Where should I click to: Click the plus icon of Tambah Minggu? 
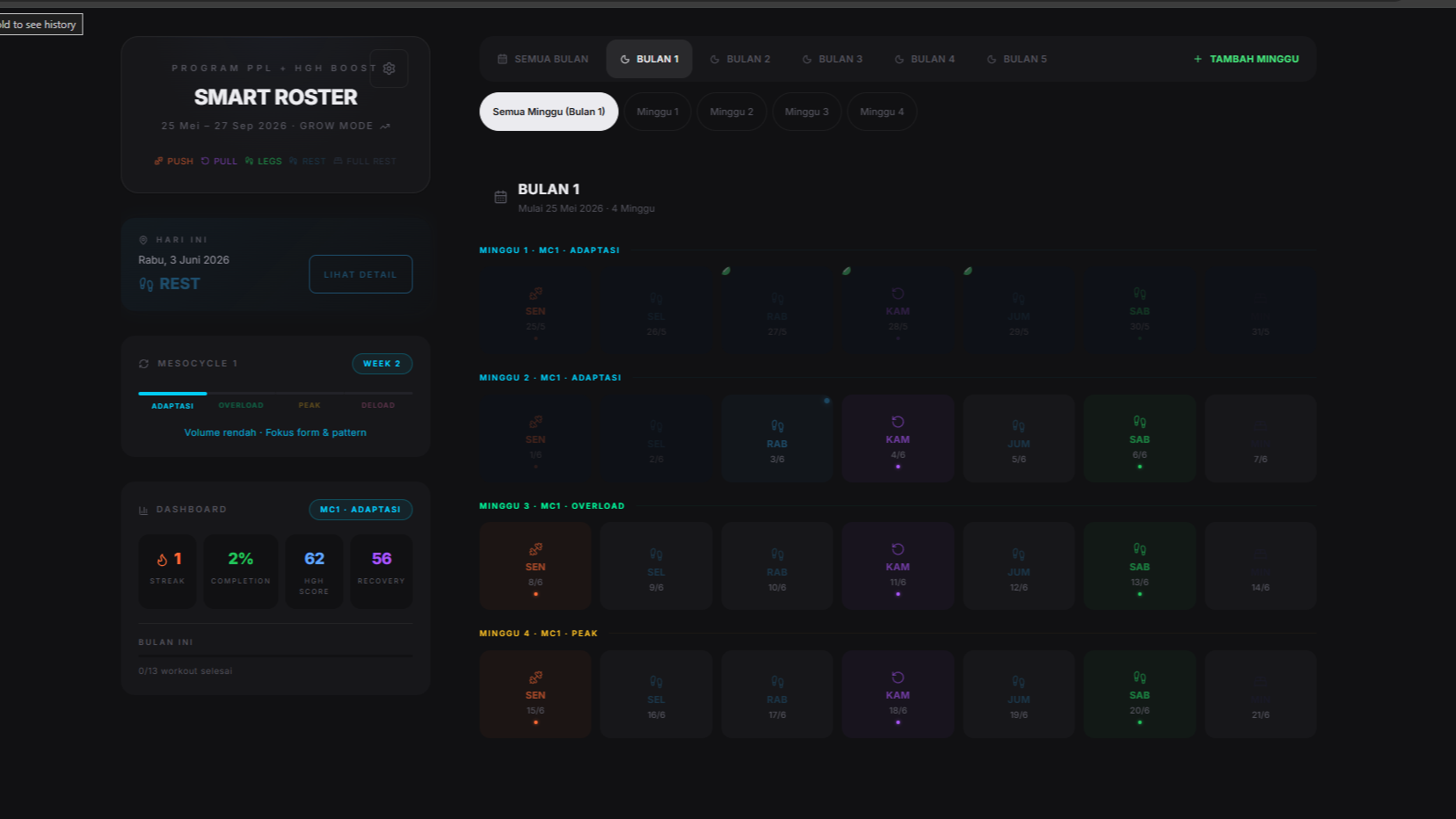(1198, 59)
